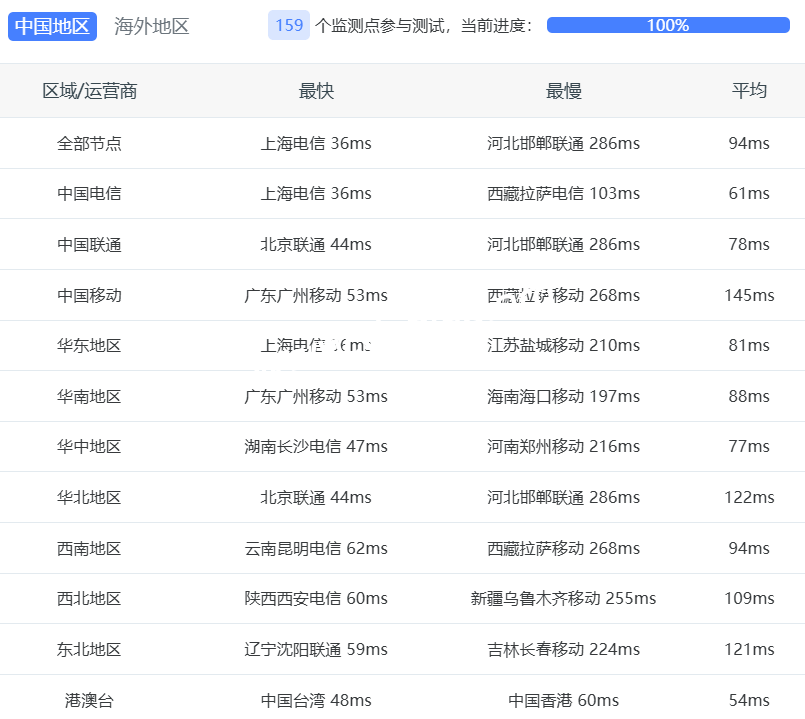Image resolution: width=805 pixels, height=719 pixels.
Task: Click the 新疆乌鲁木齐移动 255ms cell
Action: coord(563,598)
